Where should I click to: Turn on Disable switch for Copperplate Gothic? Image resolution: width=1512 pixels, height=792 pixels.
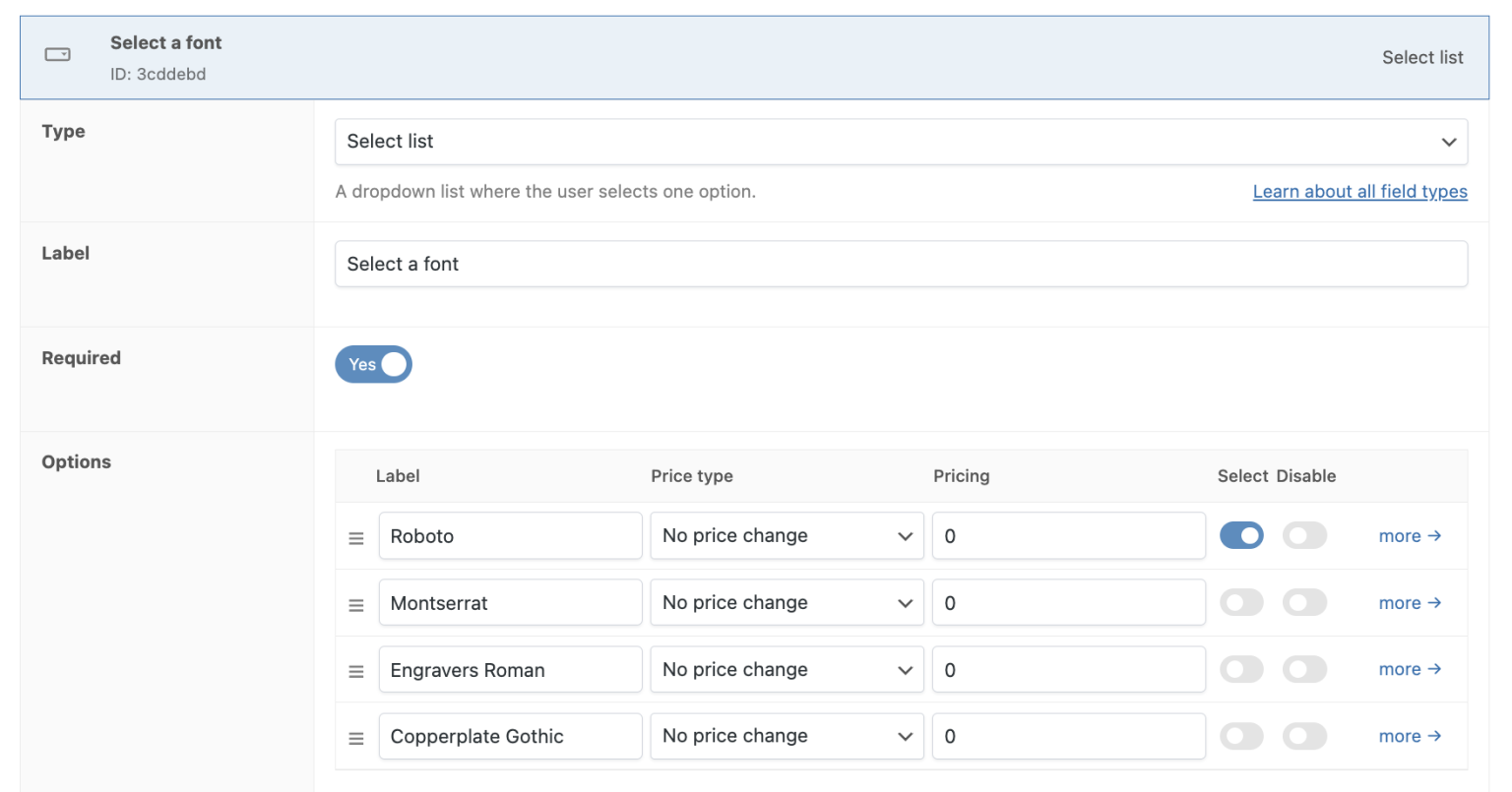click(x=1304, y=737)
